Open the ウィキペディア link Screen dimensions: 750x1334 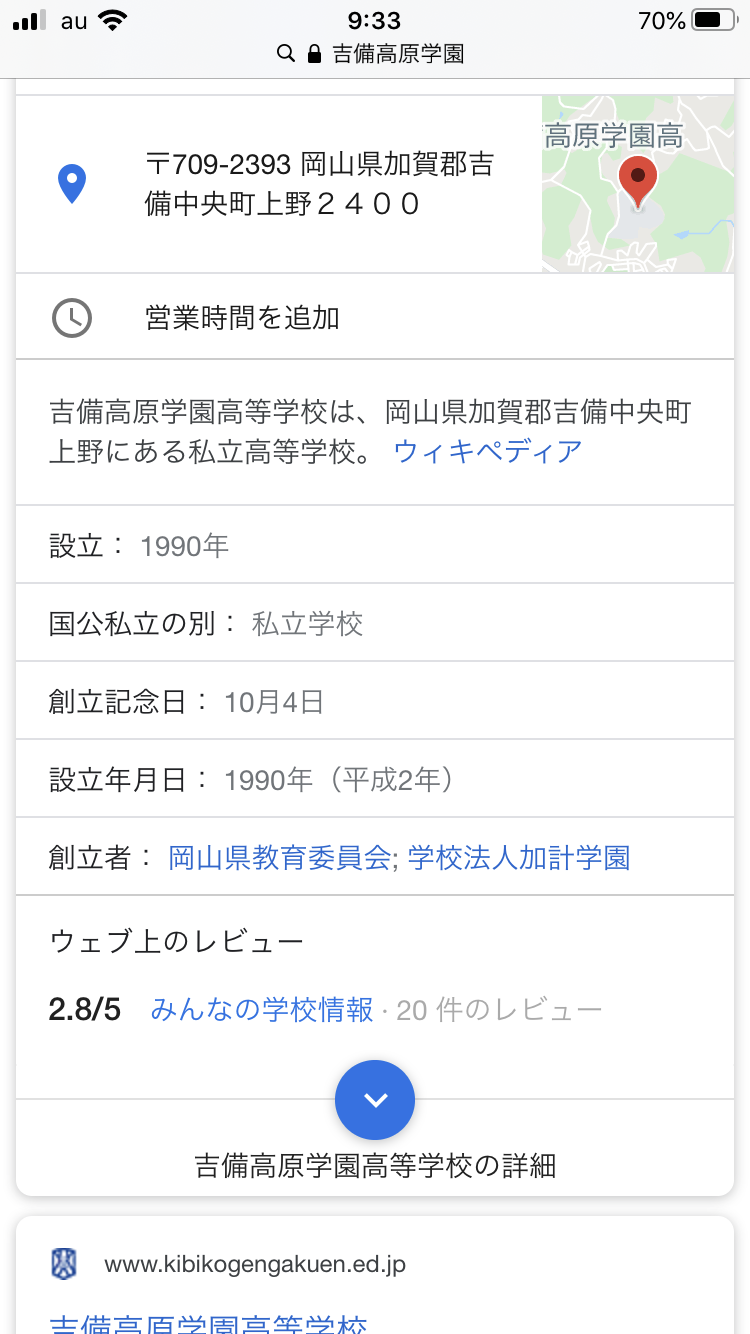pos(488,451)
